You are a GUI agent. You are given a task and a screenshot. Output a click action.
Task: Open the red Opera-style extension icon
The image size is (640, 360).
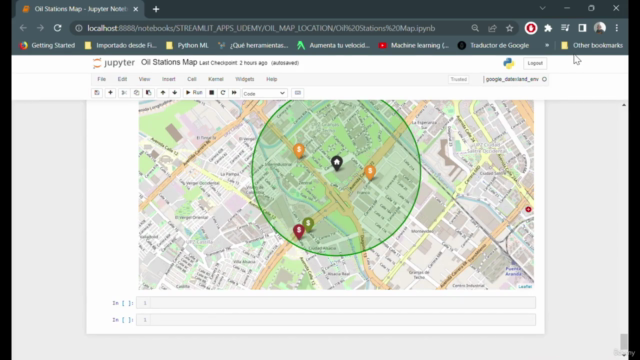click(x=531, y=28)
